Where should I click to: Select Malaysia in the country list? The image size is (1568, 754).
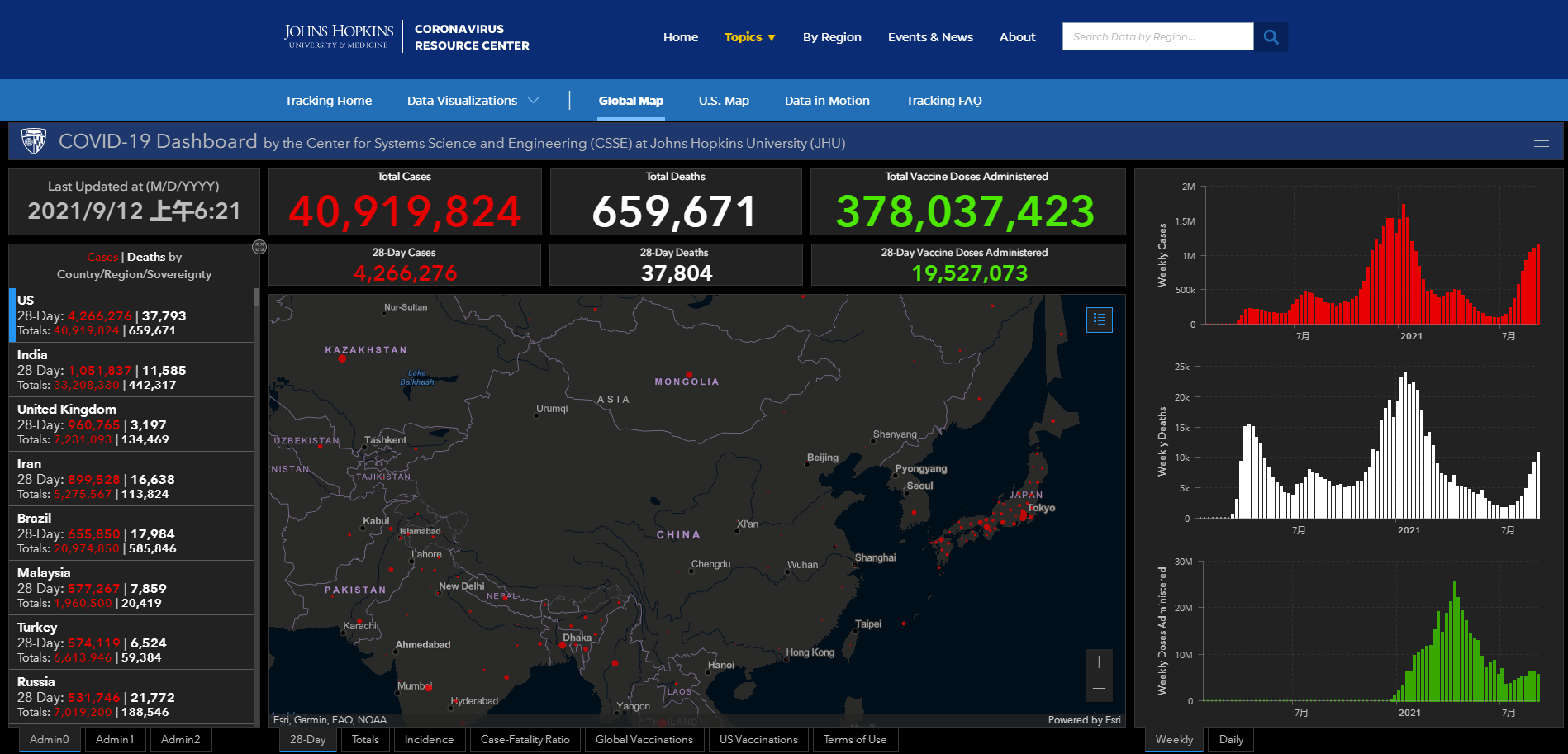click(131, 587)
